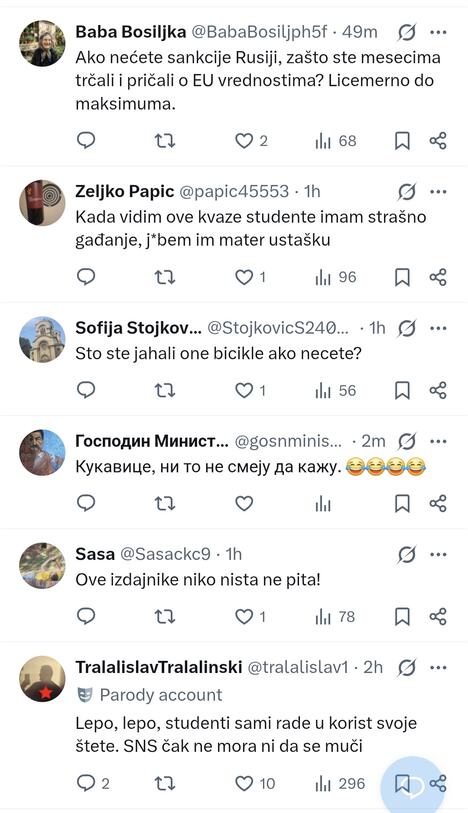Open the @papic45553 profile handle
This screenshot has height=813, width=468.
pos(234,191)
